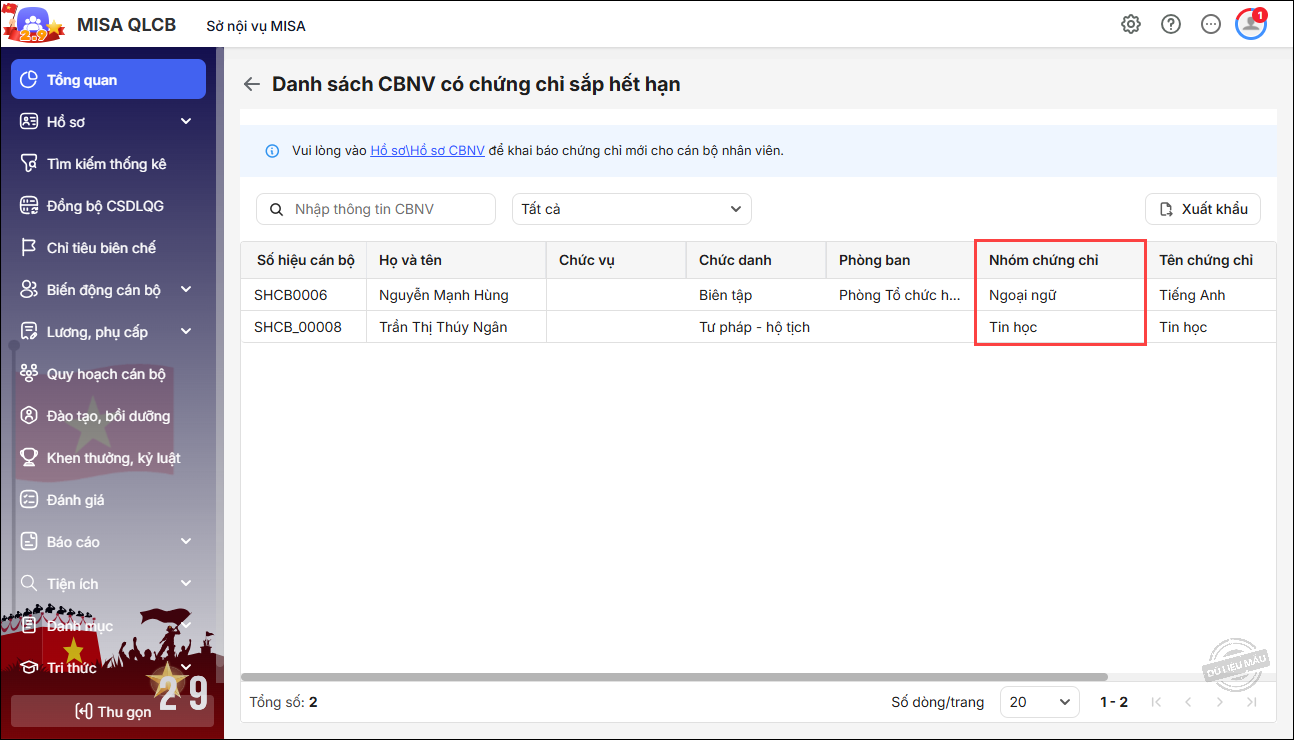The image size is (1294, 740).
Task: Open the user avatar with notification badge
Action: point(1251,25)
